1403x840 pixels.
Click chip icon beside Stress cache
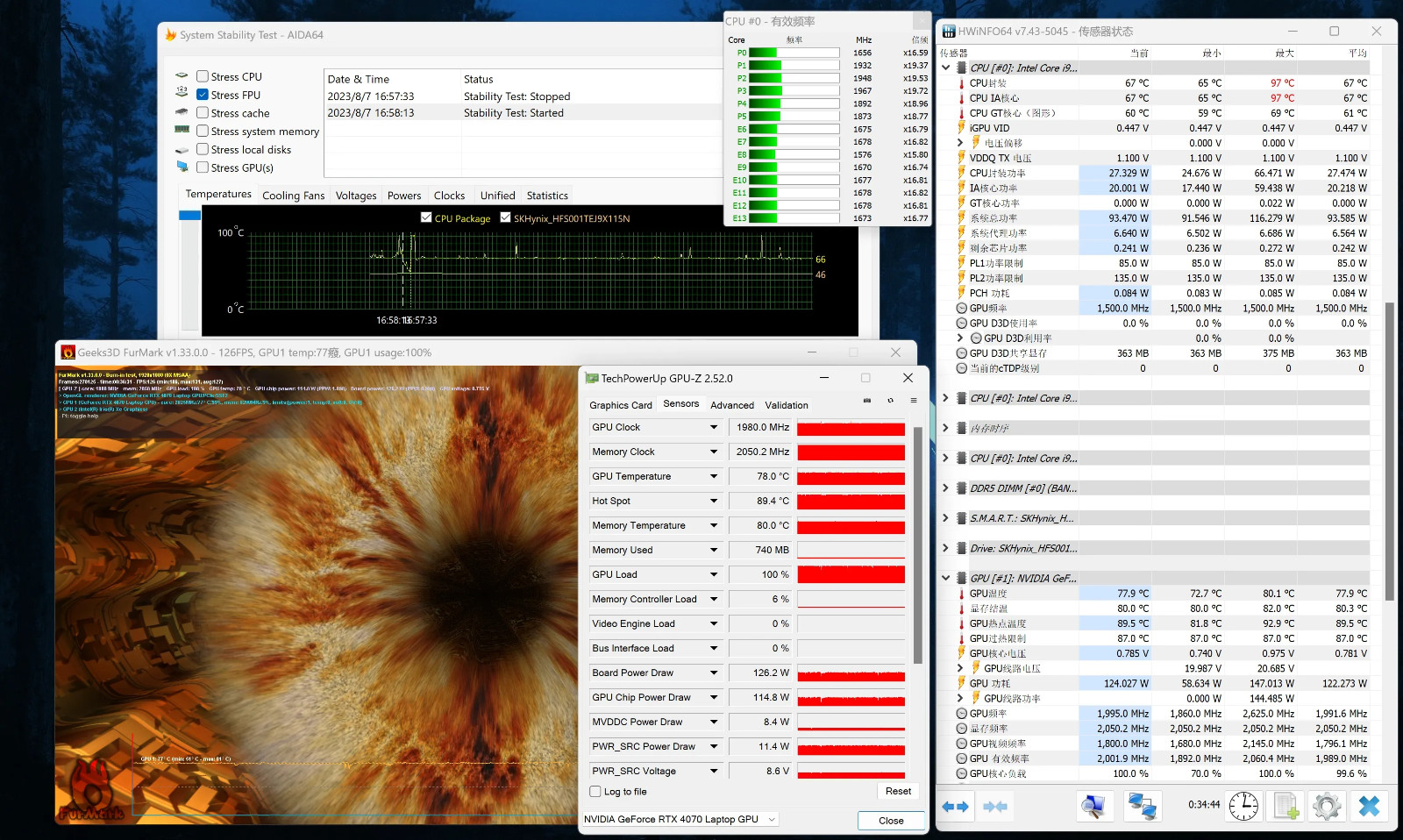[182, 112]
